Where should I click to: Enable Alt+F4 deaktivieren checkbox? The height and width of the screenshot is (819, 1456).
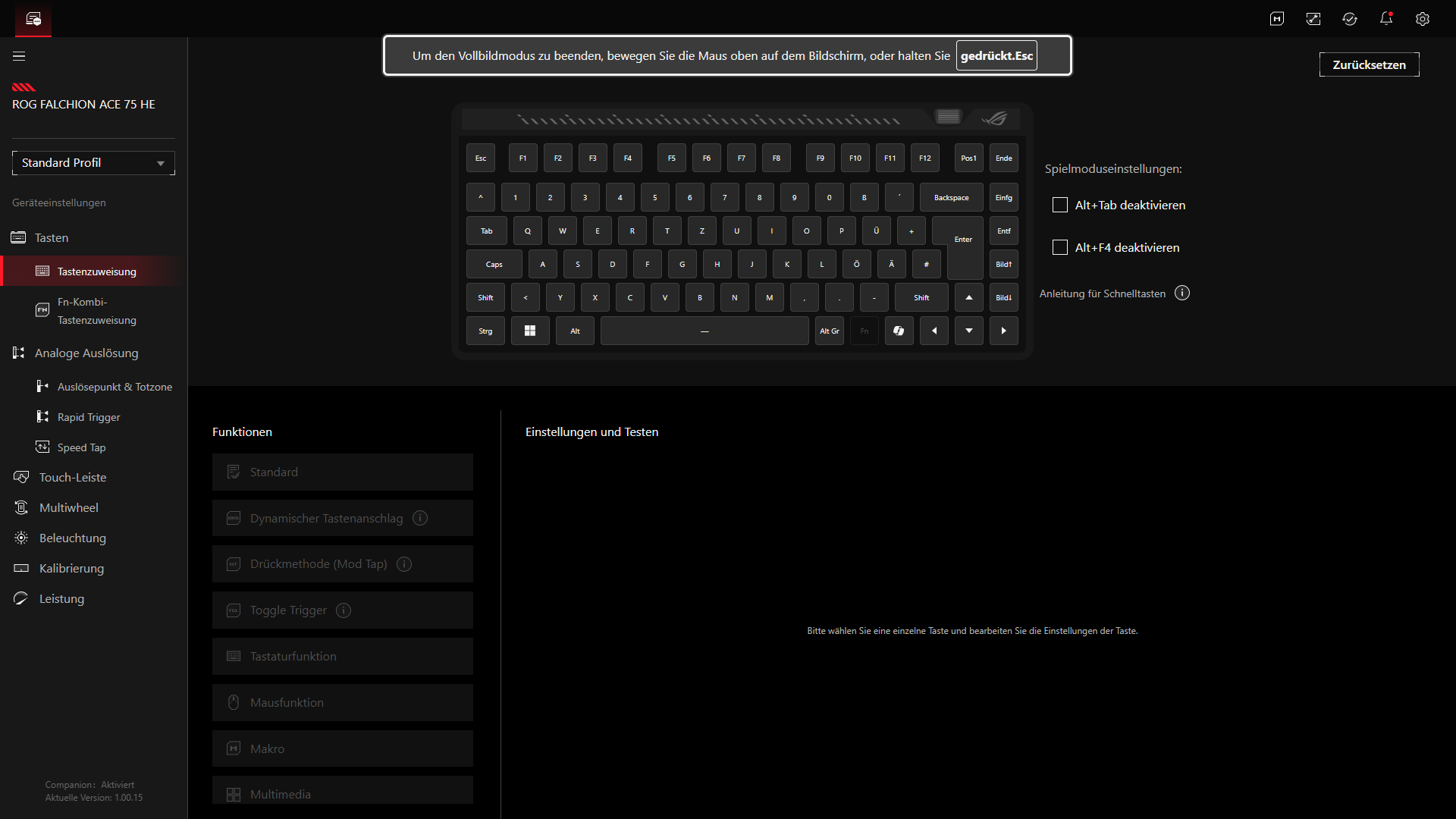1060,248
